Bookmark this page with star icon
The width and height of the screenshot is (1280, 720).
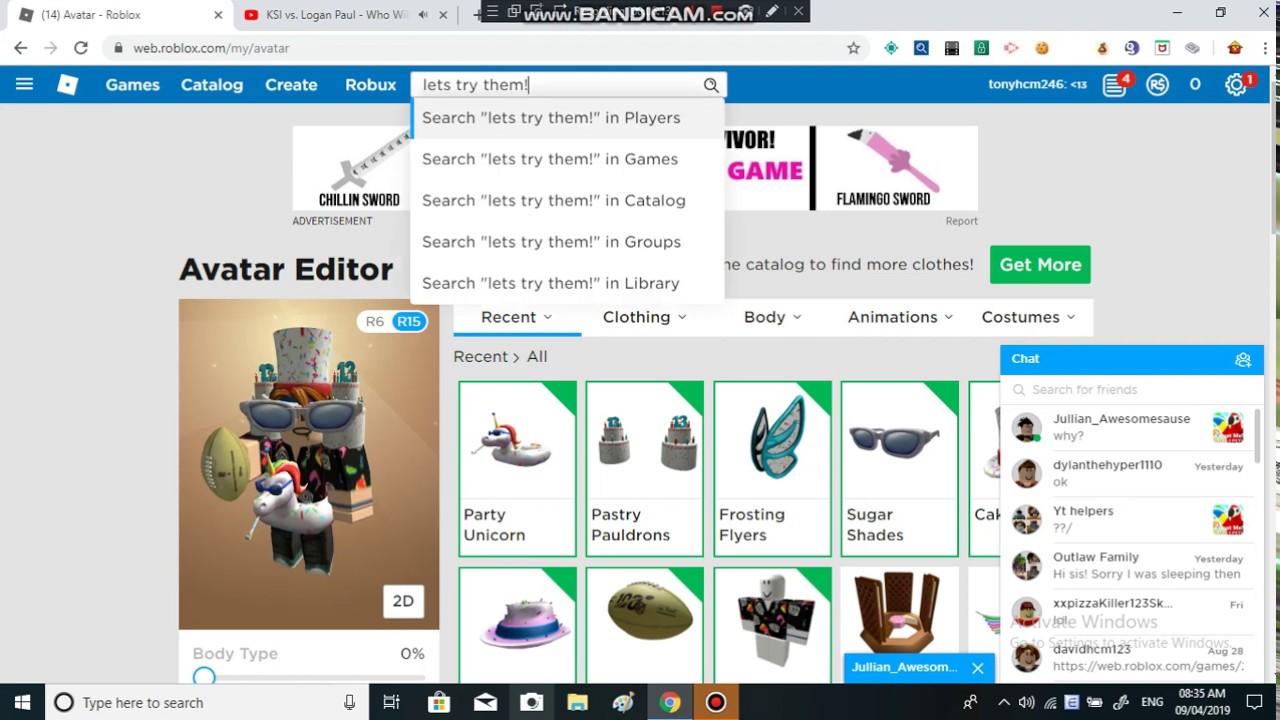tap(853, 48)
